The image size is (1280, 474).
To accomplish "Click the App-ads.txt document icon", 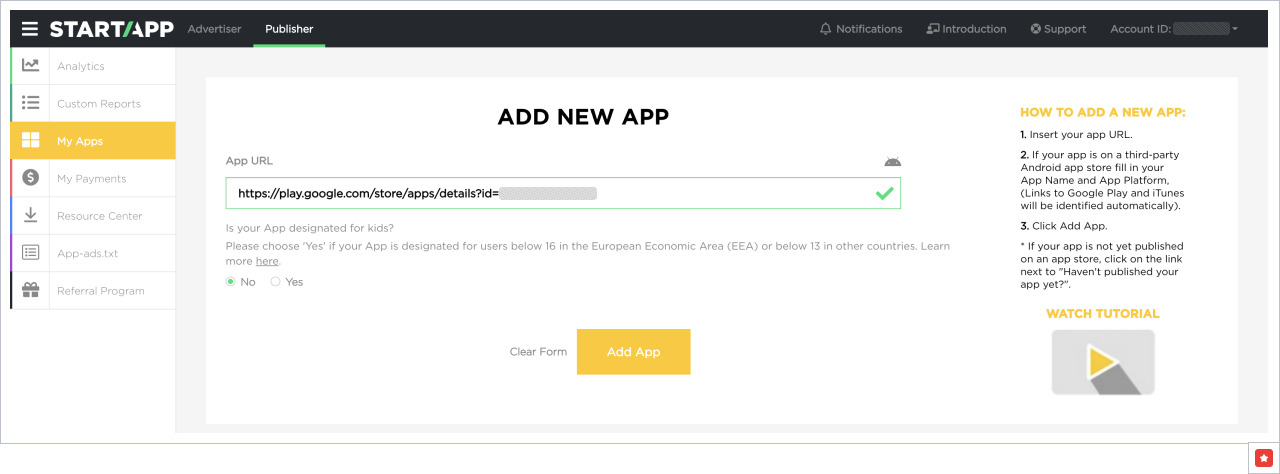I will click(31, 253).
